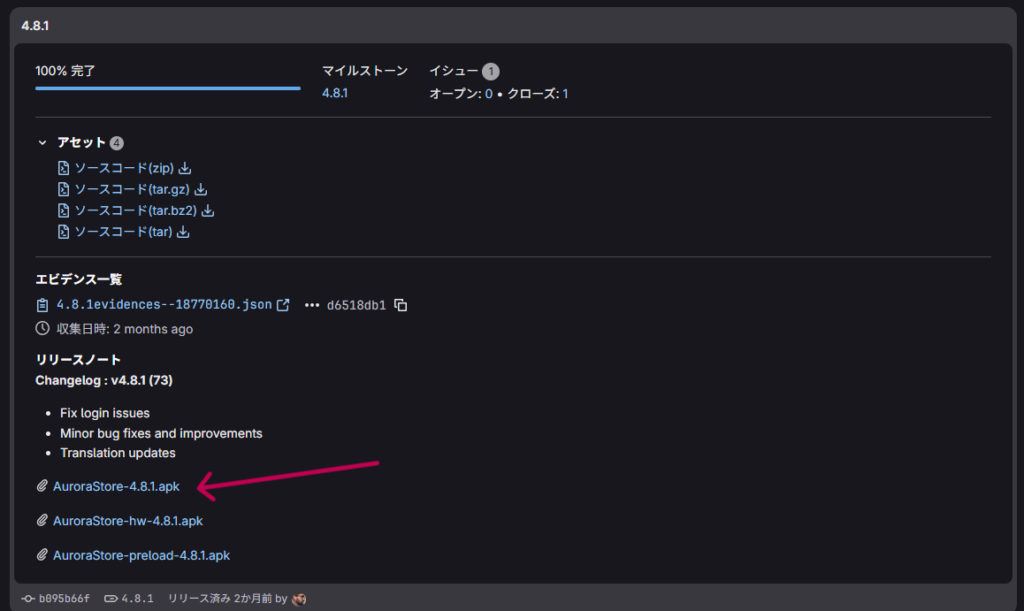The image size is (1024, 611).
Task: Open the 4.8.1 milestone link
Action: (x=334, y=93)
